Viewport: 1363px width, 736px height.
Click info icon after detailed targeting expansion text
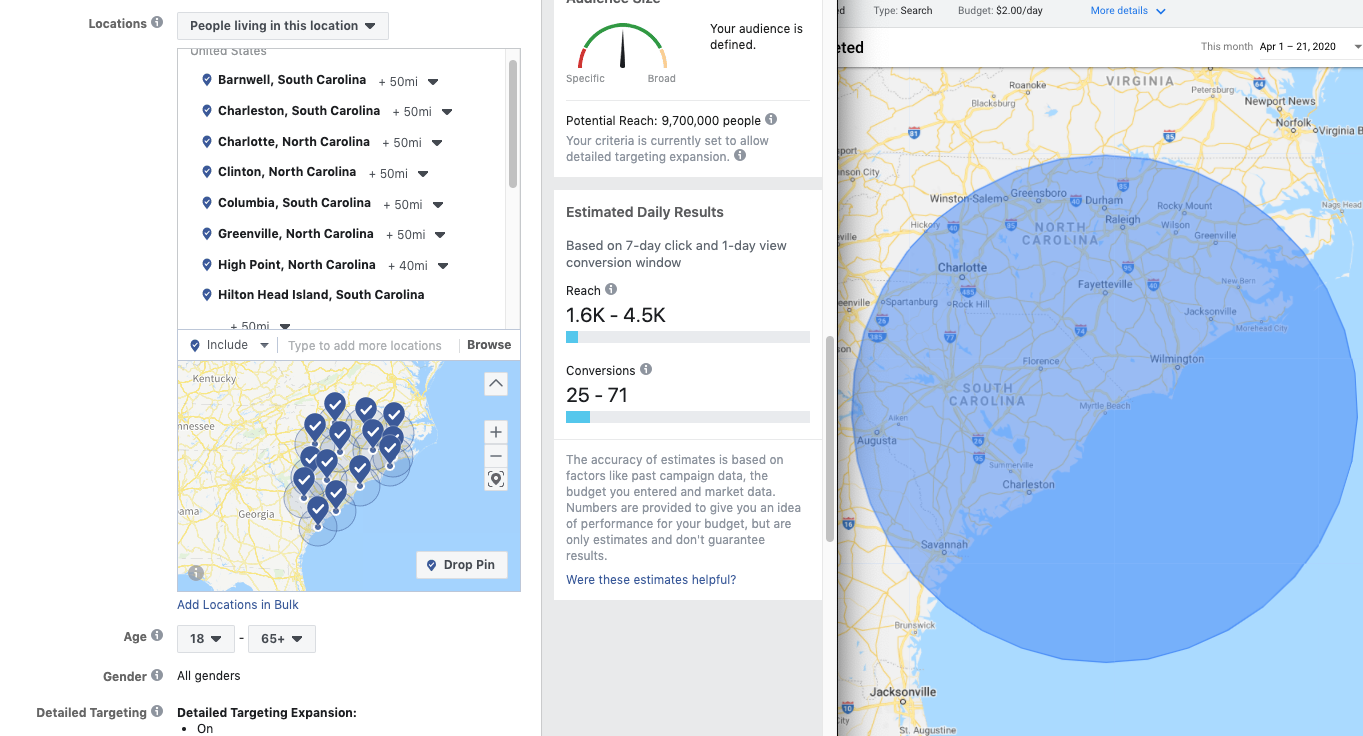[740, 155]
